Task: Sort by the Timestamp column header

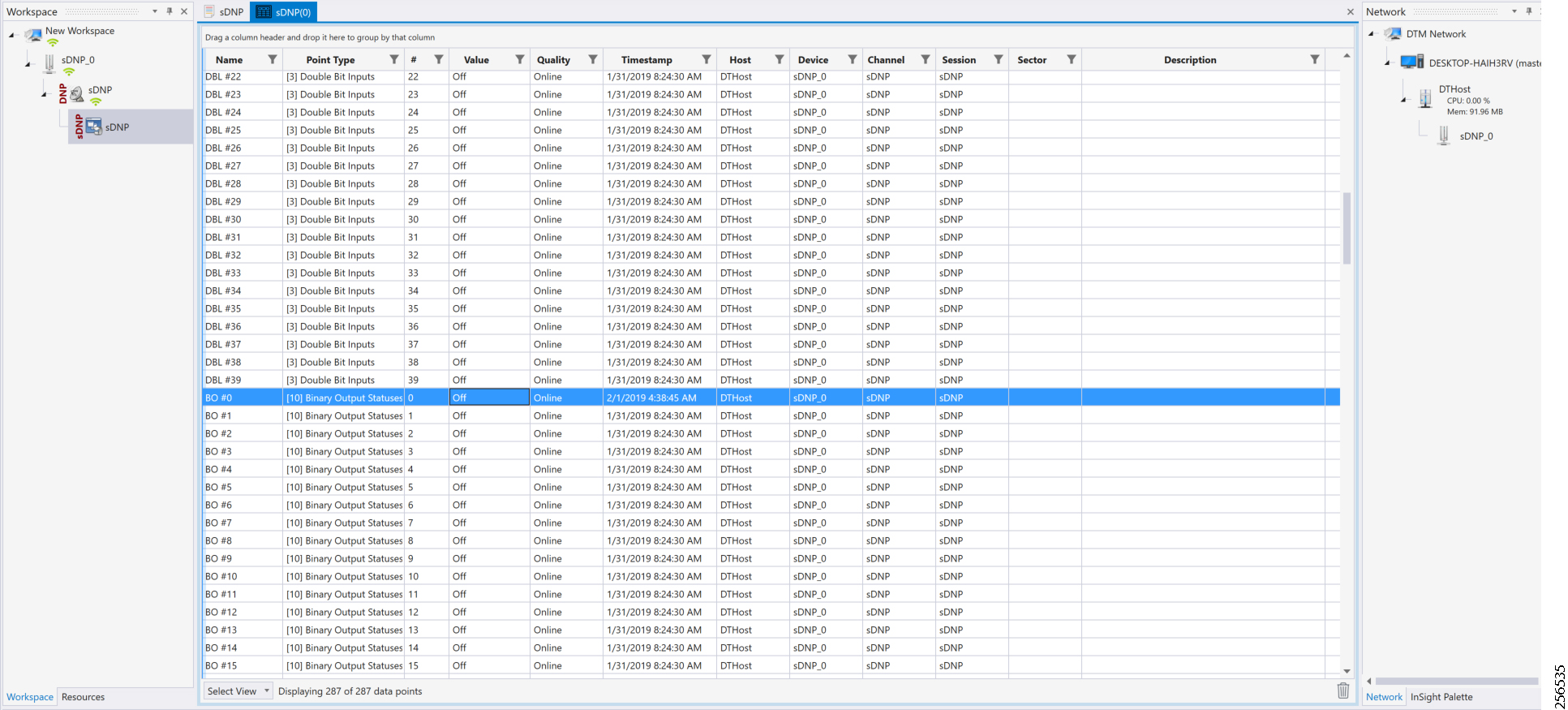Action: coord(647,60)
